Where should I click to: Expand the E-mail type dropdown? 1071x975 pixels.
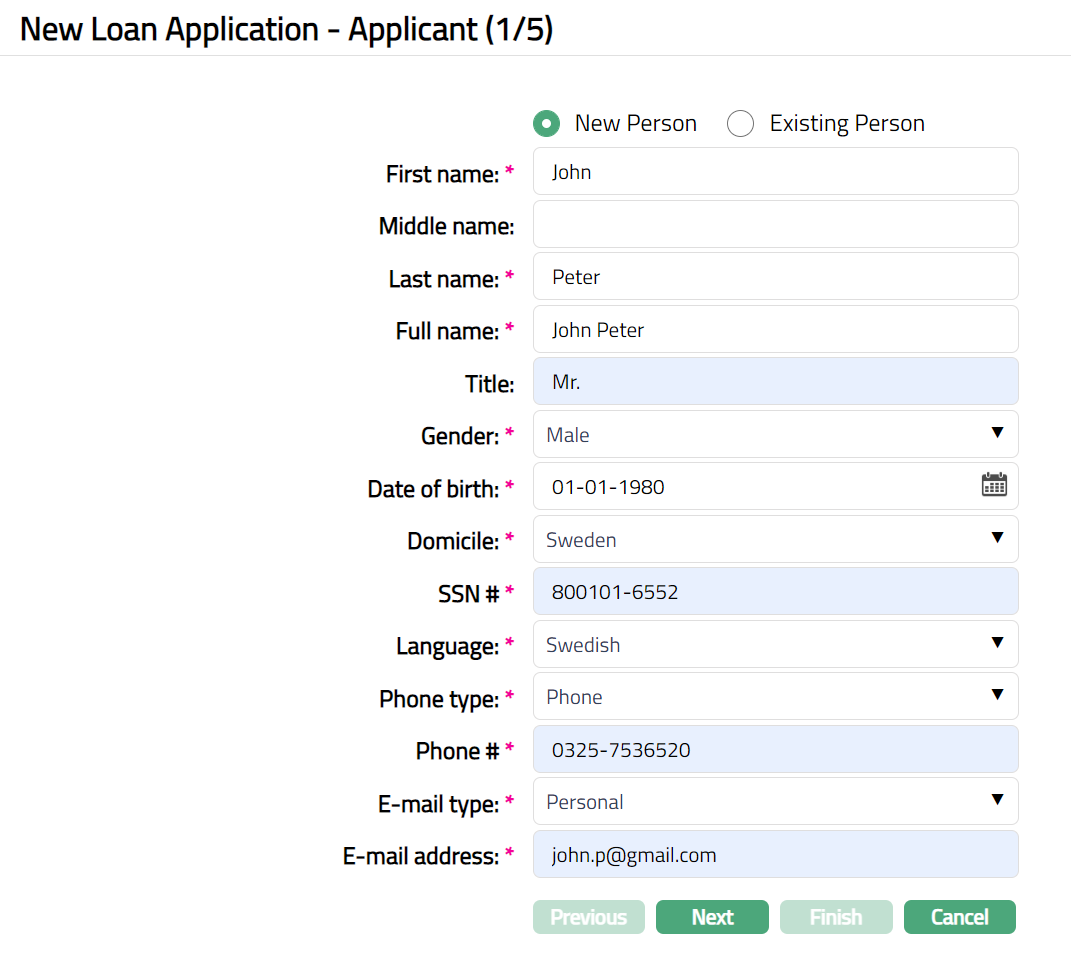point(775,801)
